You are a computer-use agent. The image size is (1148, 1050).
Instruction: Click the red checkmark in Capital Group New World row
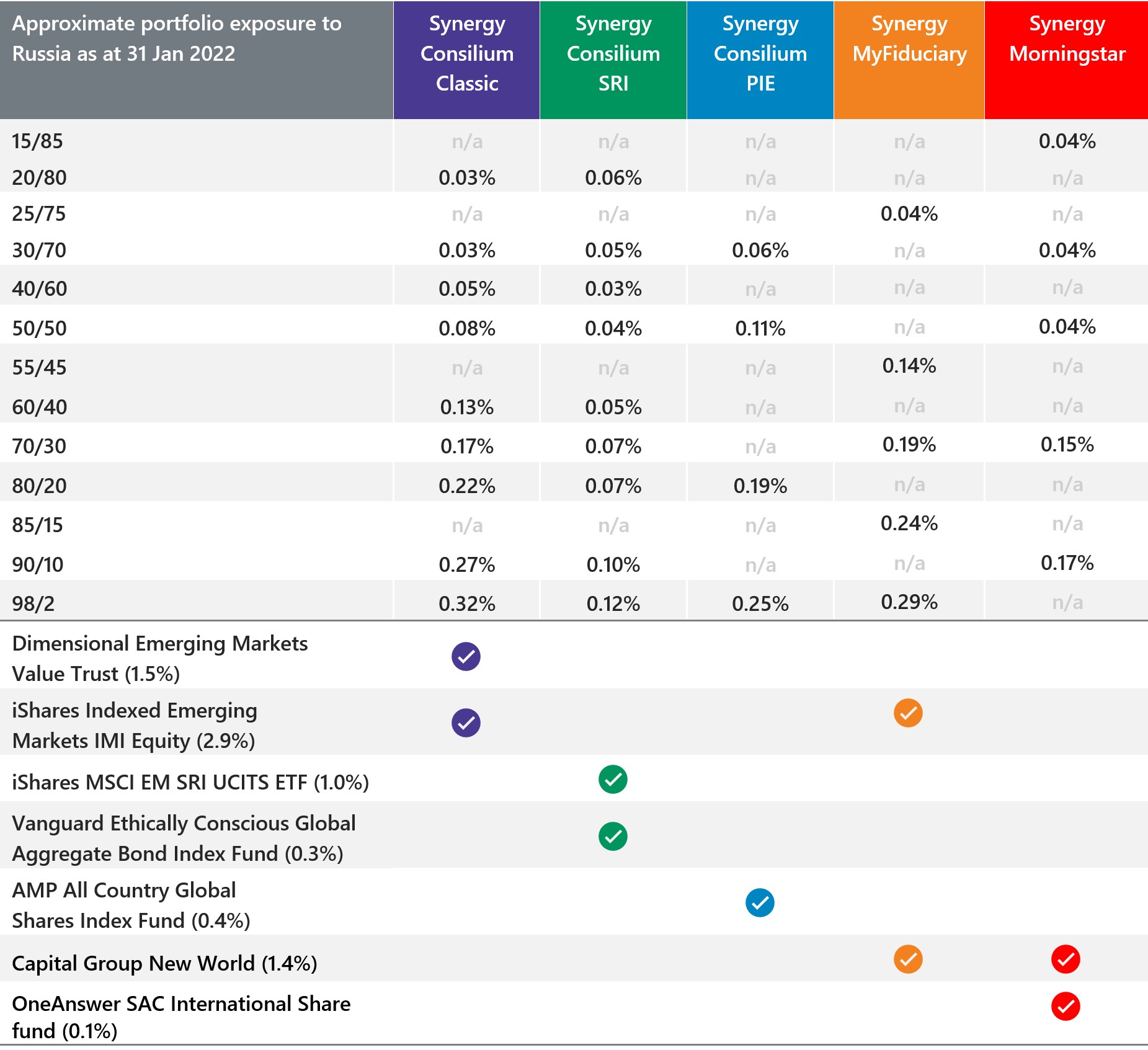click(1066, 959)
